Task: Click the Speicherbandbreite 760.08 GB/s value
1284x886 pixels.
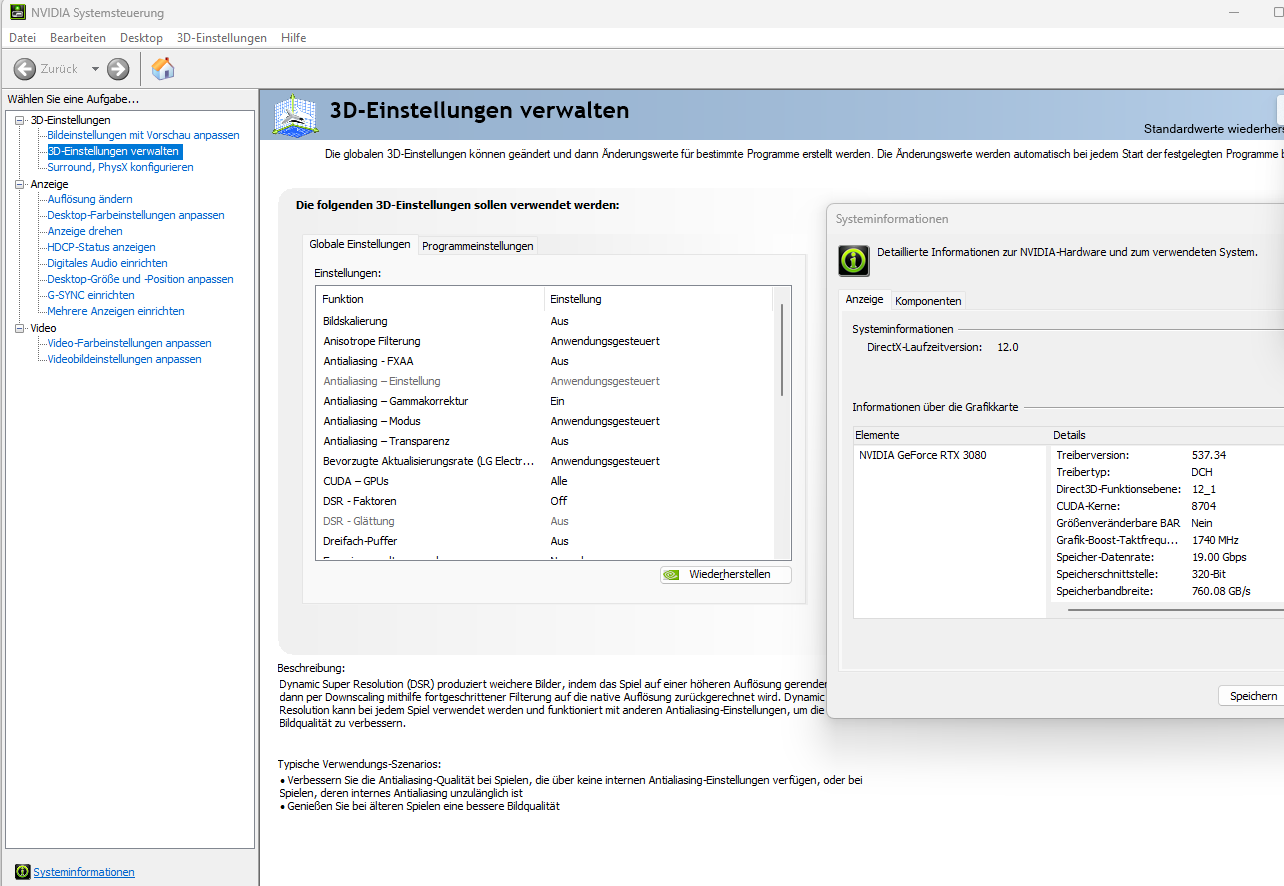Action: [x=1221, y=591]
